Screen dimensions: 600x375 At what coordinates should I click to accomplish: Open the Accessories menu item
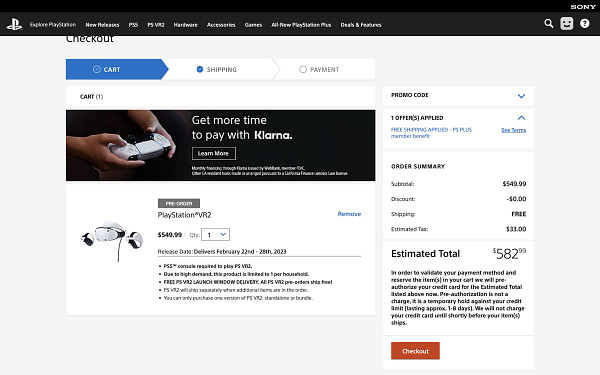click(x=221, y=25)
